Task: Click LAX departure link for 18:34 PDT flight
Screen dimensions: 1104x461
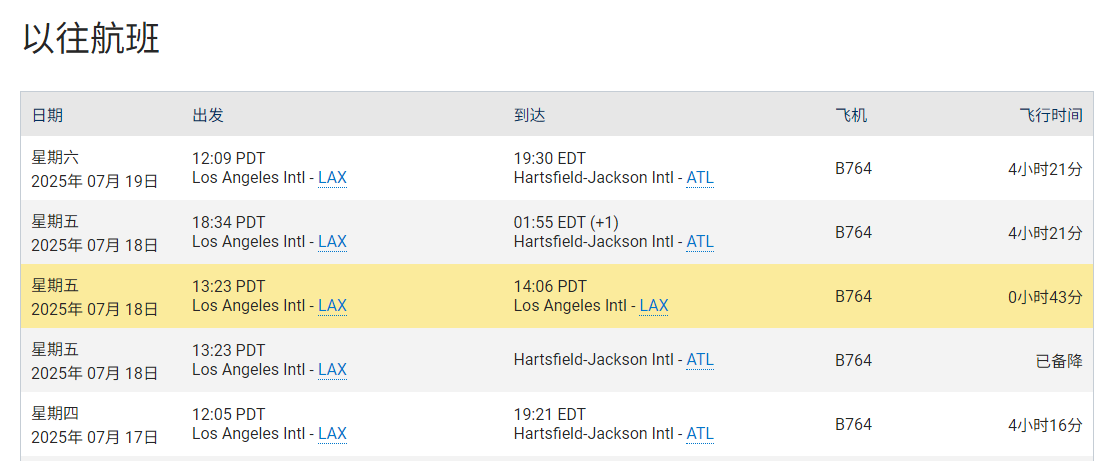Action: 332,242
